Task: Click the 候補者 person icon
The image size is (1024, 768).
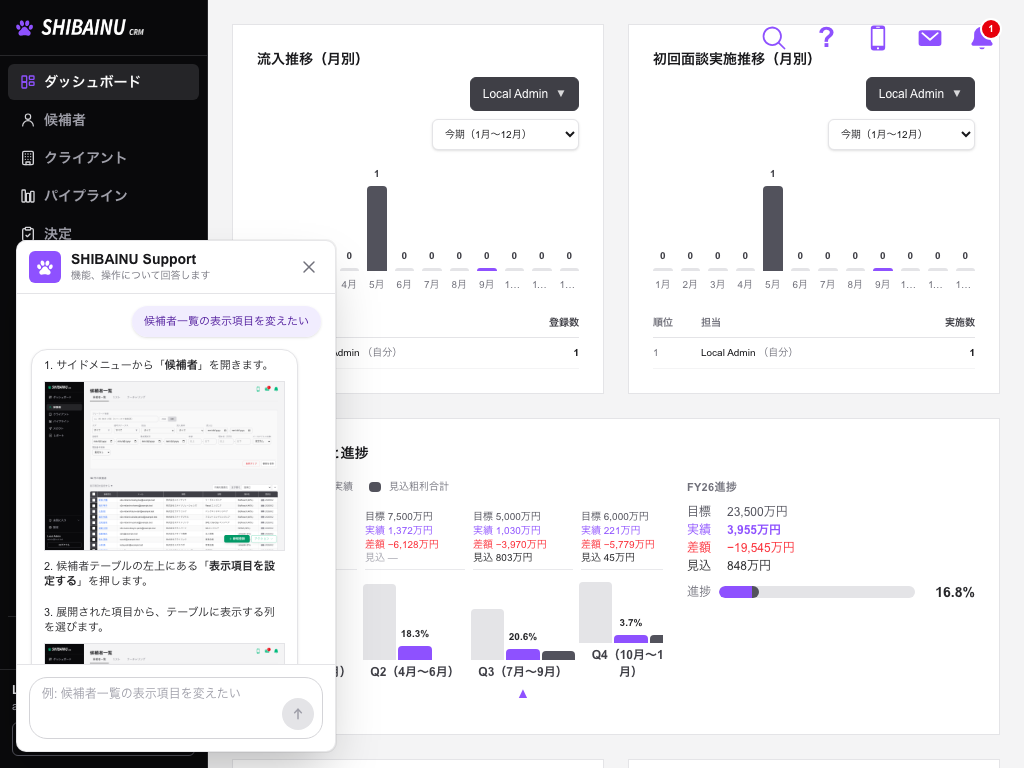Action: [x=28, y=120]
